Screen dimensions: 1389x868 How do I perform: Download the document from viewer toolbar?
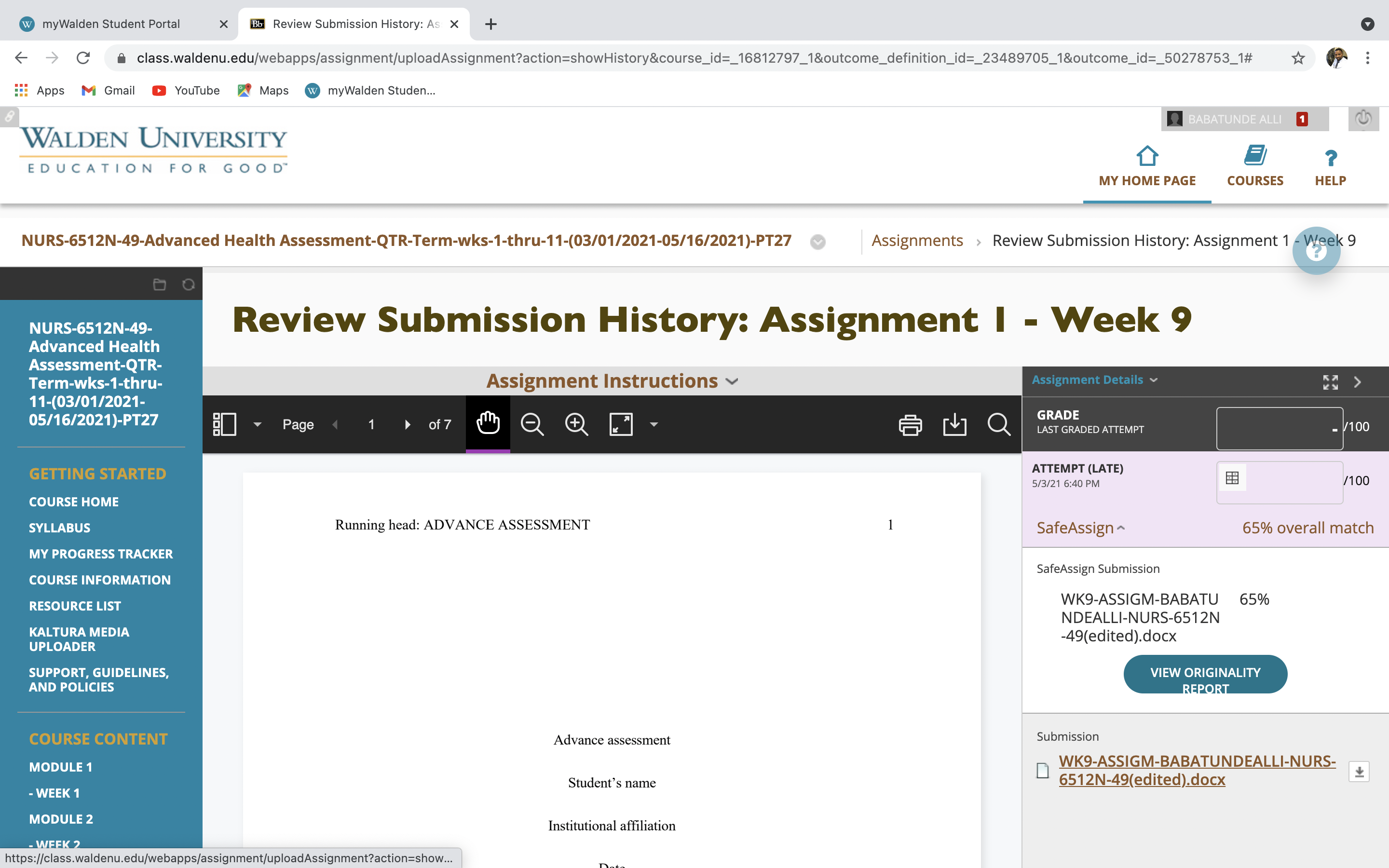[x=954, y=425]
